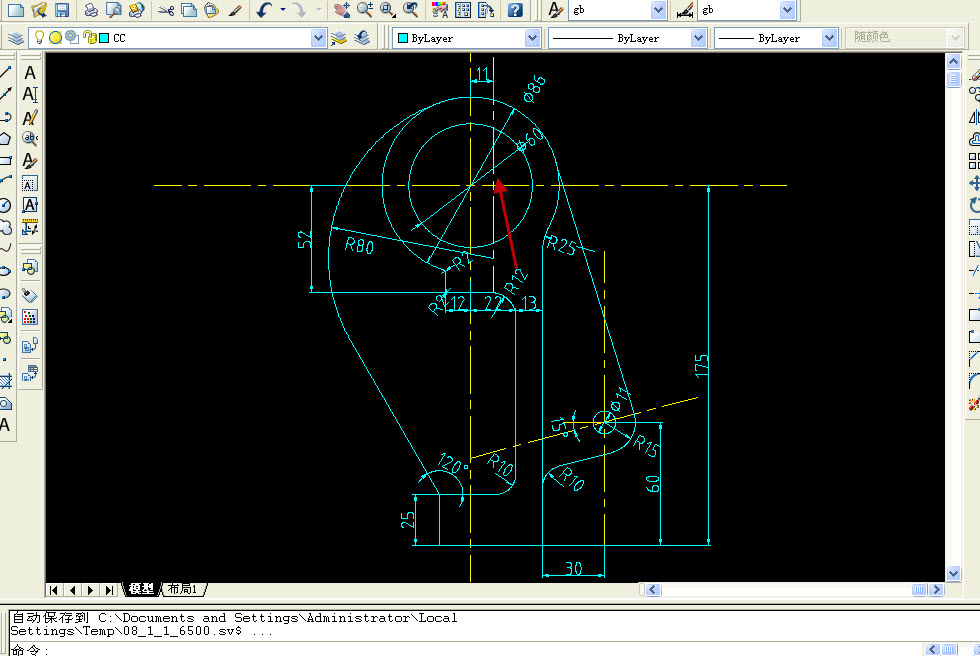
Task: Select the Zoom Window tool
Action: (x=388, y=10)
